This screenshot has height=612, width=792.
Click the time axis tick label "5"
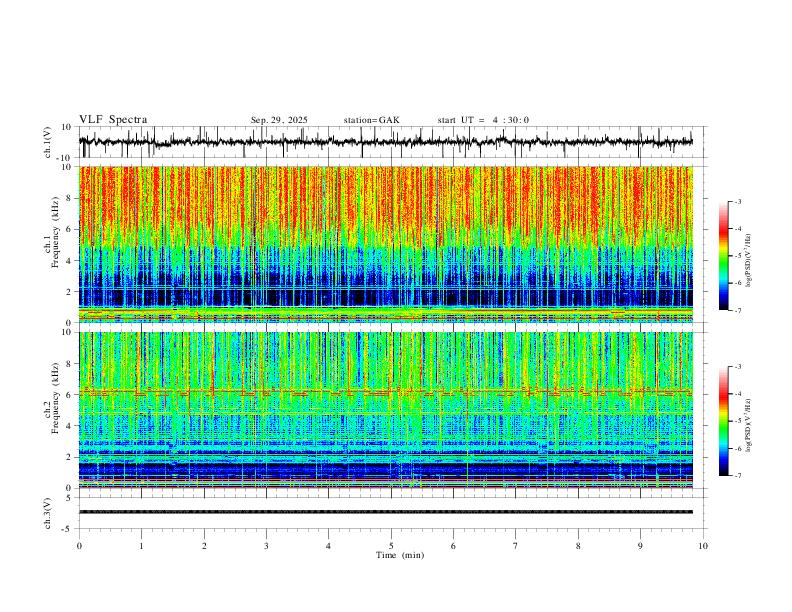391,546
